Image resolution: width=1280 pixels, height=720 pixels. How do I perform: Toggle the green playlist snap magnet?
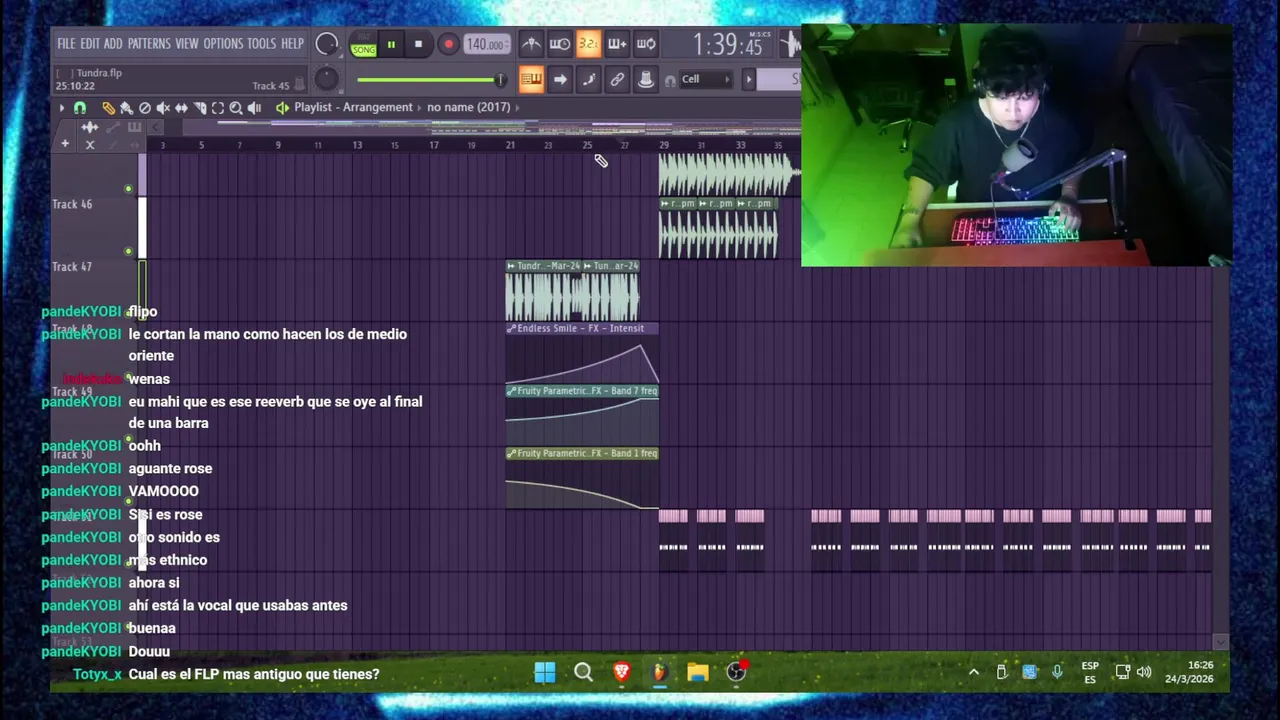[x=80, y=107]
